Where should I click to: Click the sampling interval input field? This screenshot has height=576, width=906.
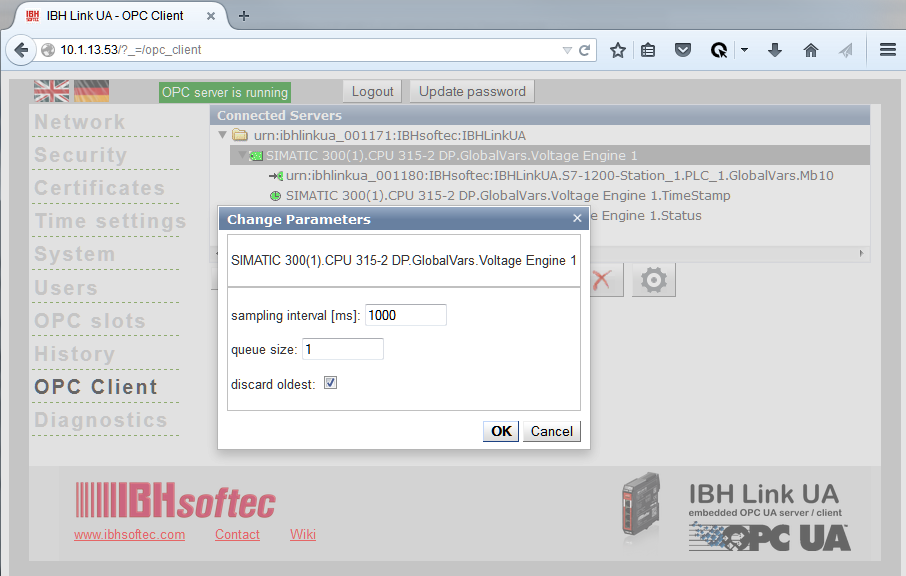[x=405, y=315]
